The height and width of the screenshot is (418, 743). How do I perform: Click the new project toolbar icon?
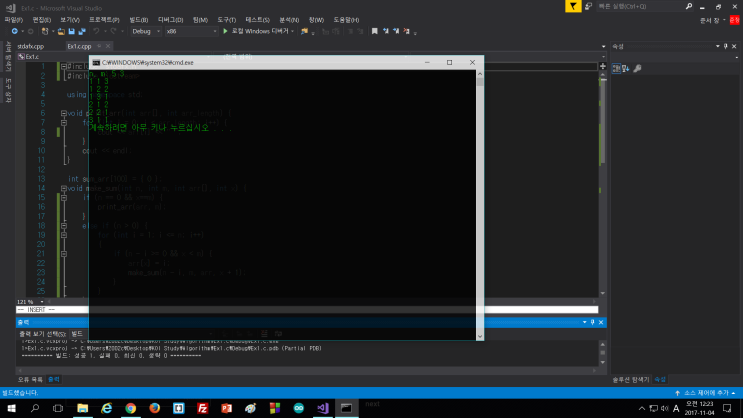click(x=45, y=31)
